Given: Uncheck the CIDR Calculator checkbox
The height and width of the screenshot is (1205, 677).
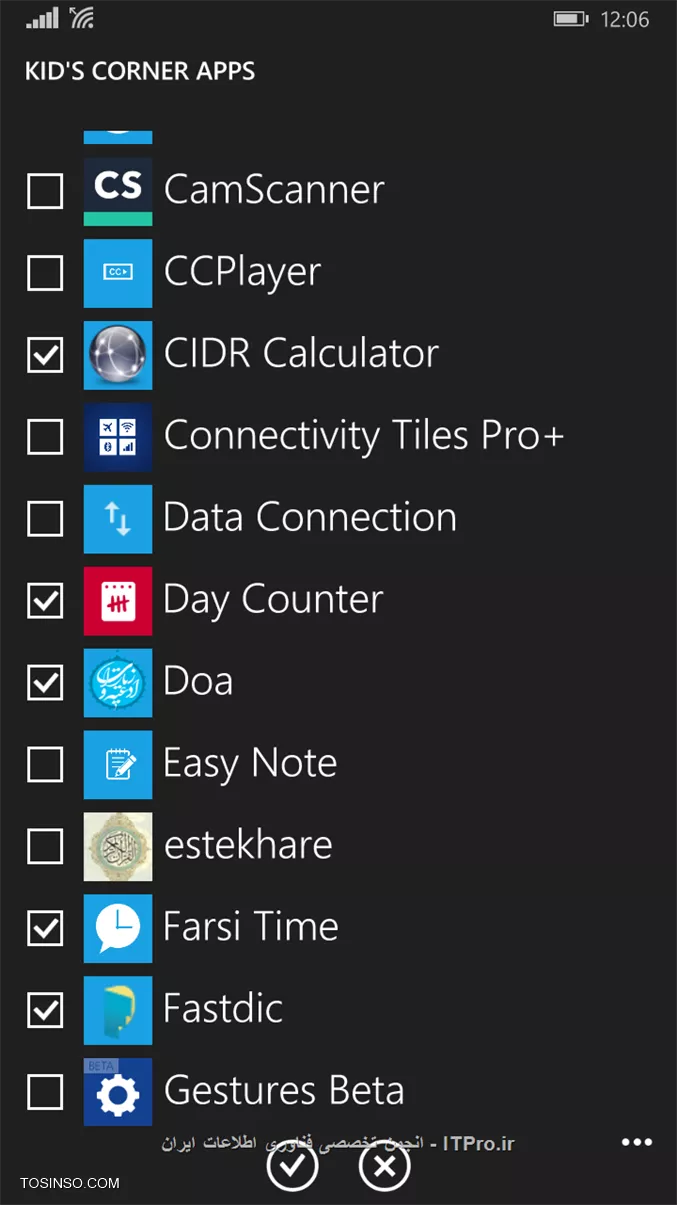Looking at the screenshot, I should point(45,354).
